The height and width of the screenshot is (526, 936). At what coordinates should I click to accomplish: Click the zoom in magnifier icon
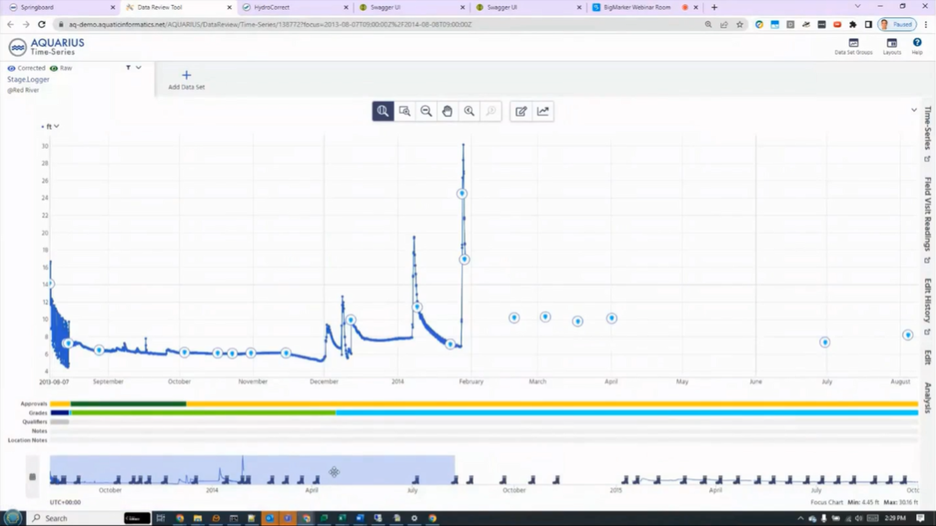pyautogui.click(x=469, y=111)
